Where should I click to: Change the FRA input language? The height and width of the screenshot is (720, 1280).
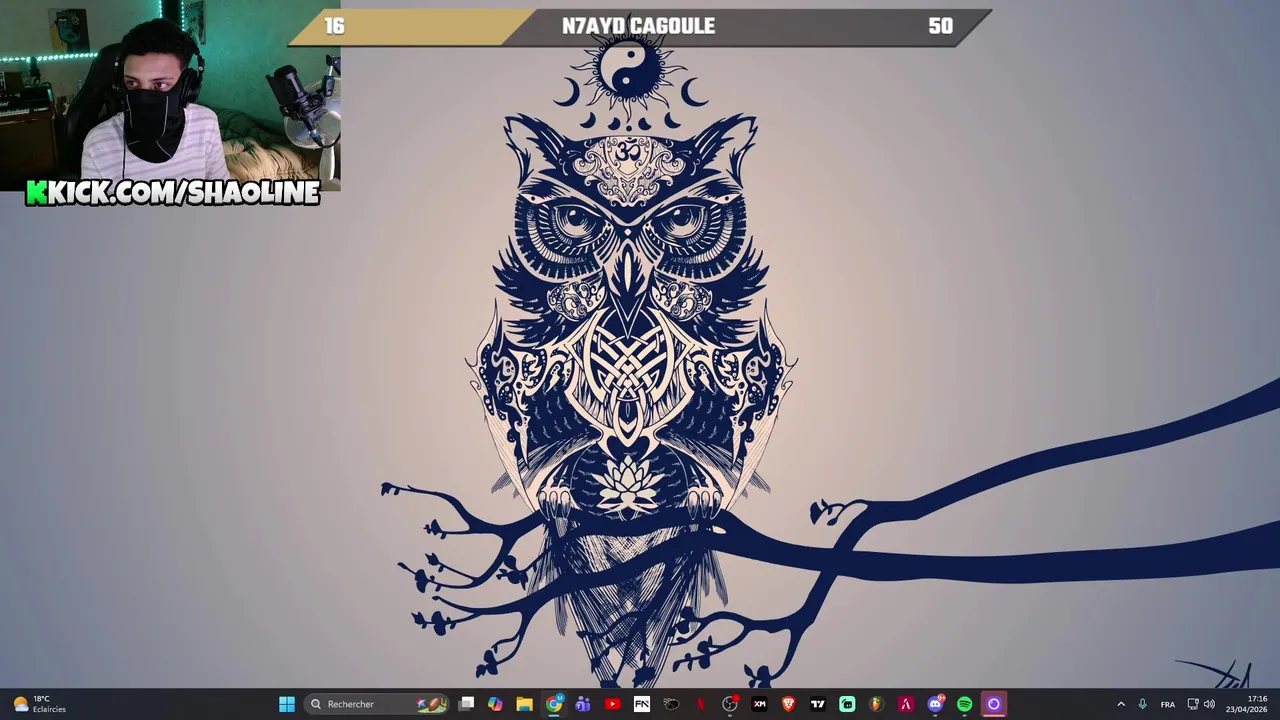coord(1168,704)
